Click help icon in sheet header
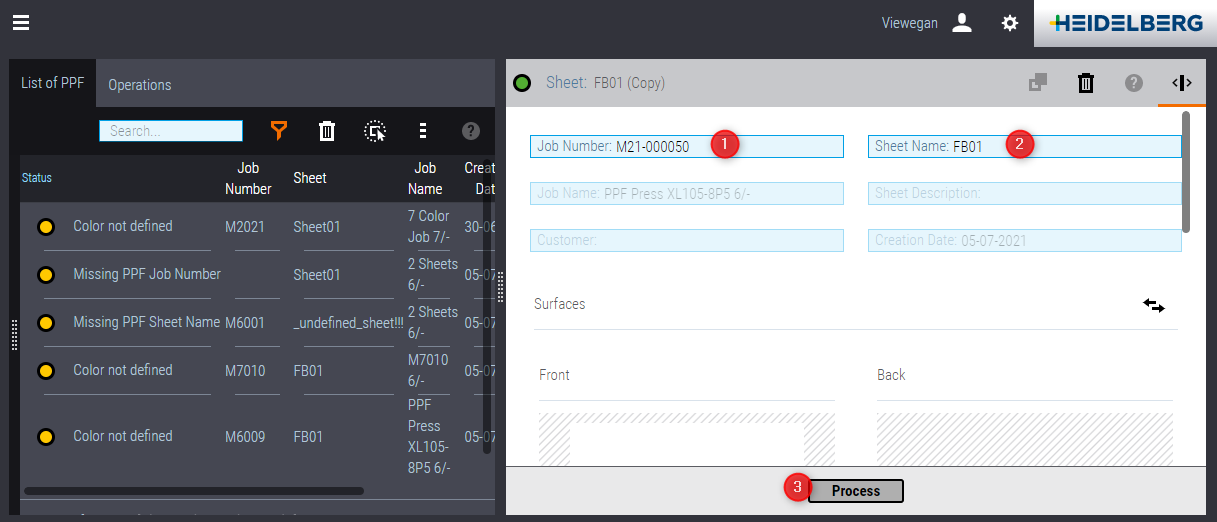The width and height of the screenshot is (1217, 522). click(1133, 83)
